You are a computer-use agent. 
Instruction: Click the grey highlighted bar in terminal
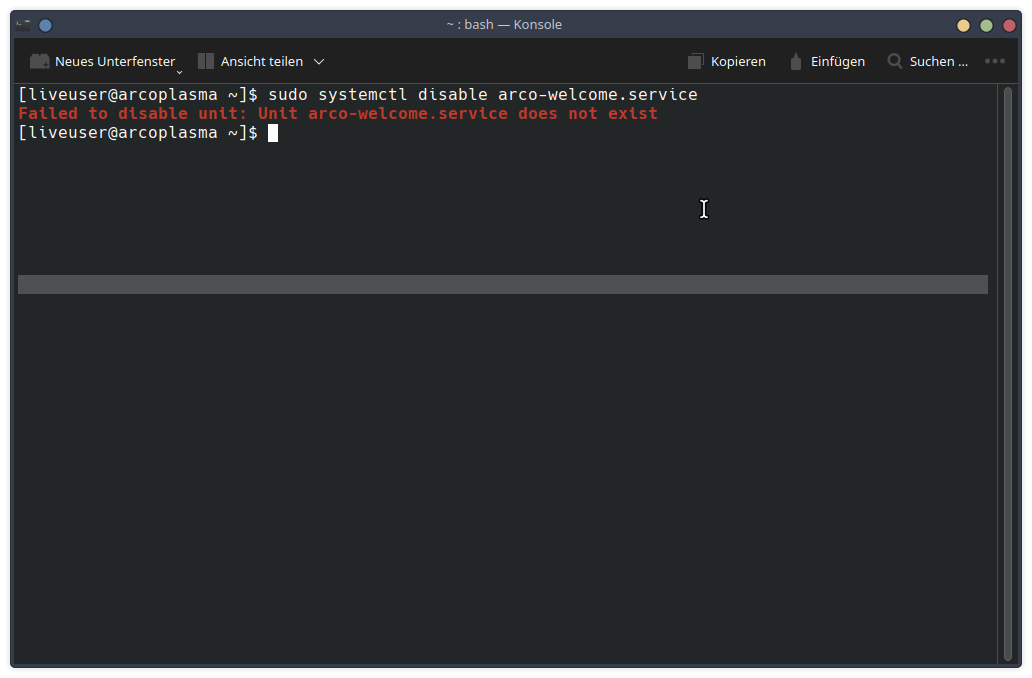(502, 285)
